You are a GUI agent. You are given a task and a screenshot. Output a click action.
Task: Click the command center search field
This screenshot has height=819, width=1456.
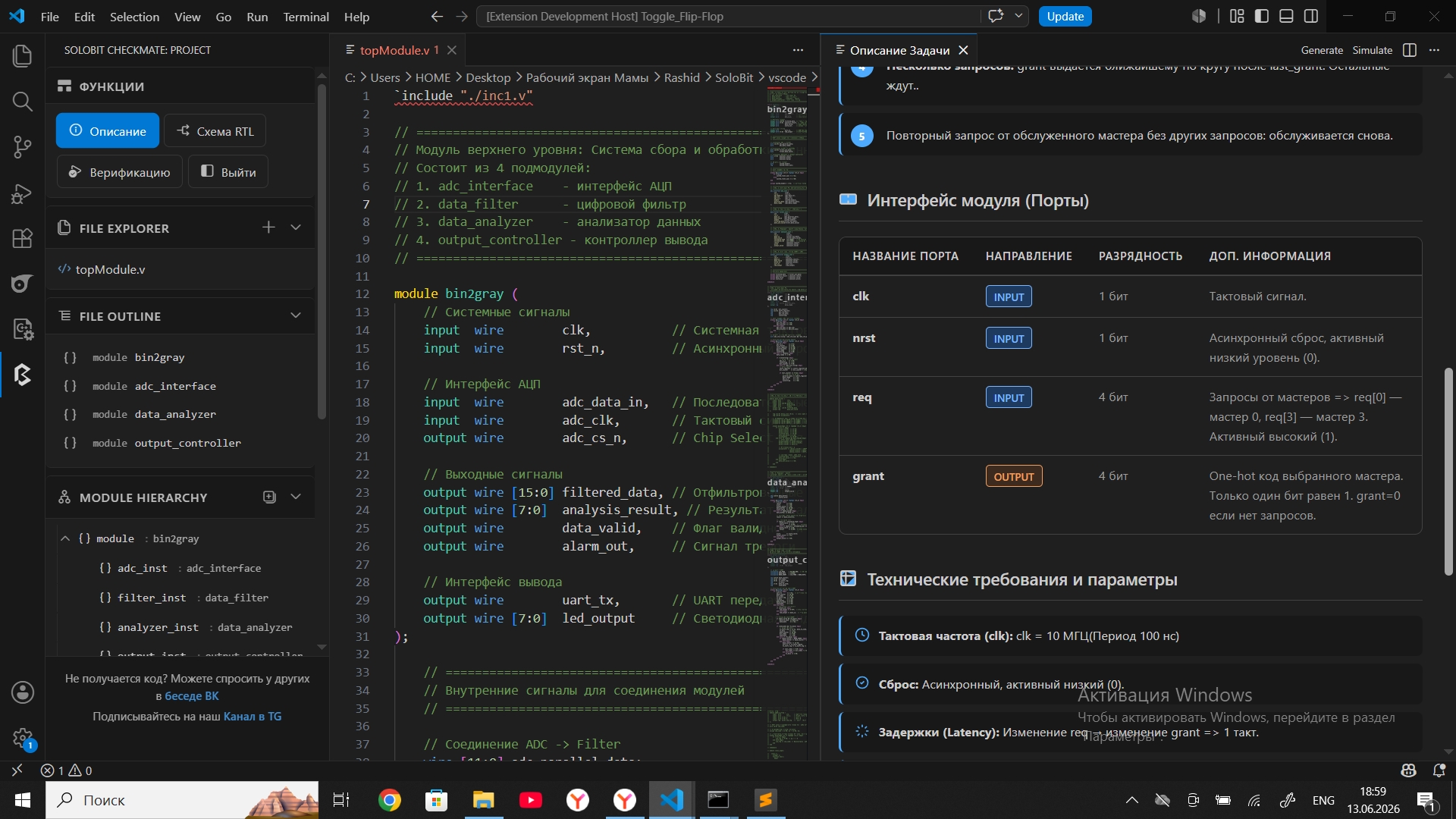coord(728,16)
